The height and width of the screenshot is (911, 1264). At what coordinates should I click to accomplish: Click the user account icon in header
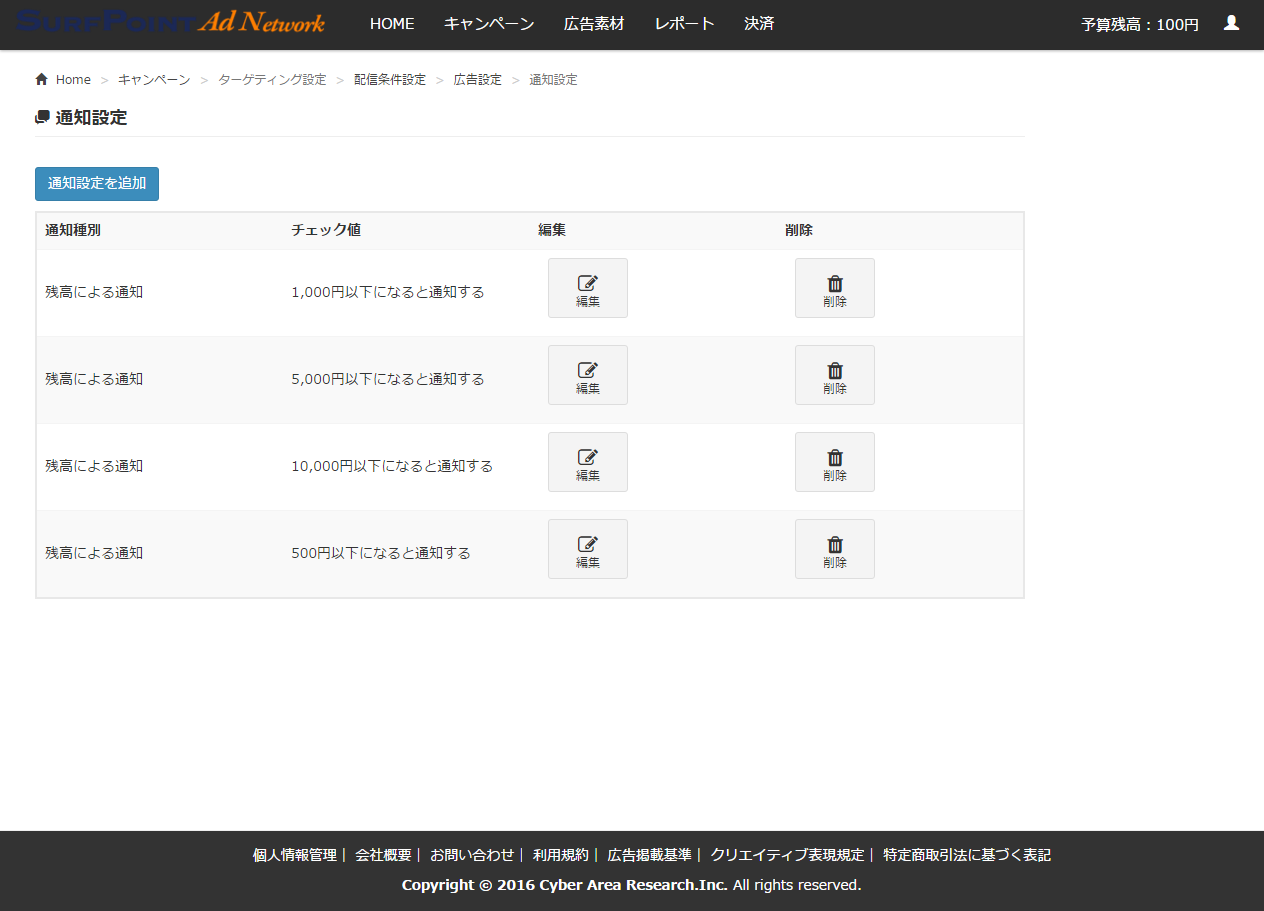[1231, 22]
